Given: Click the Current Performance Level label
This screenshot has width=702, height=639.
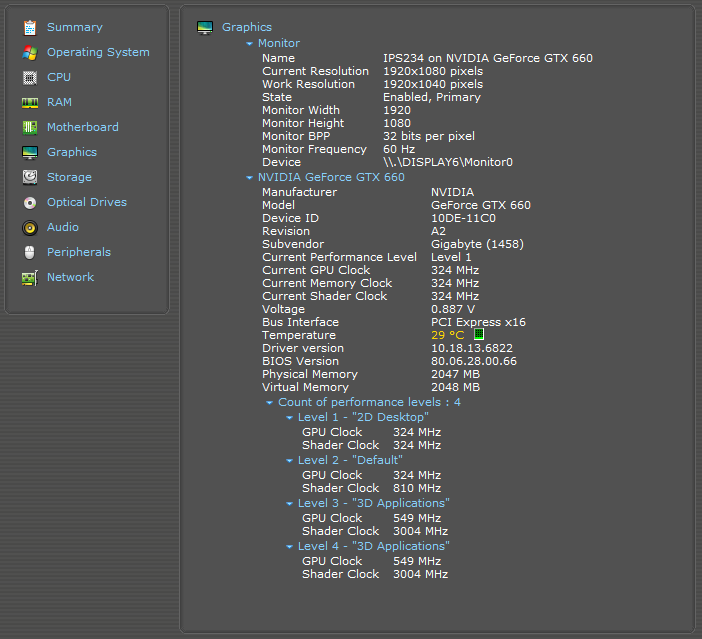Looking at the screenshot, I should tap(339, 257).
